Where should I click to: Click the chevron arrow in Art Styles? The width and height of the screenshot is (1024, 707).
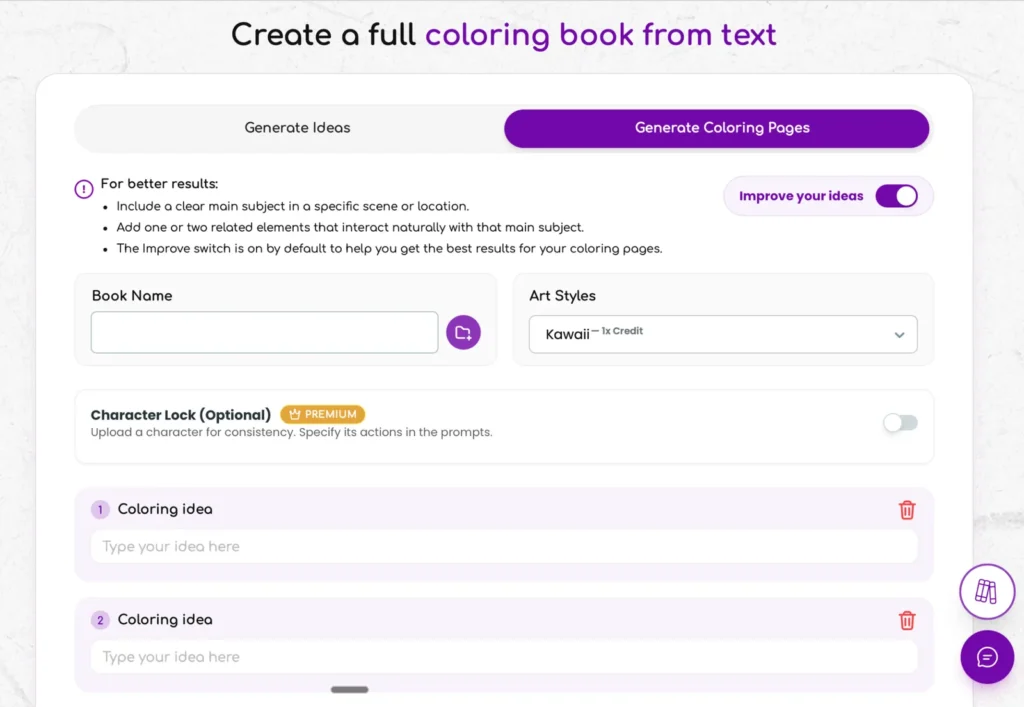899,335
